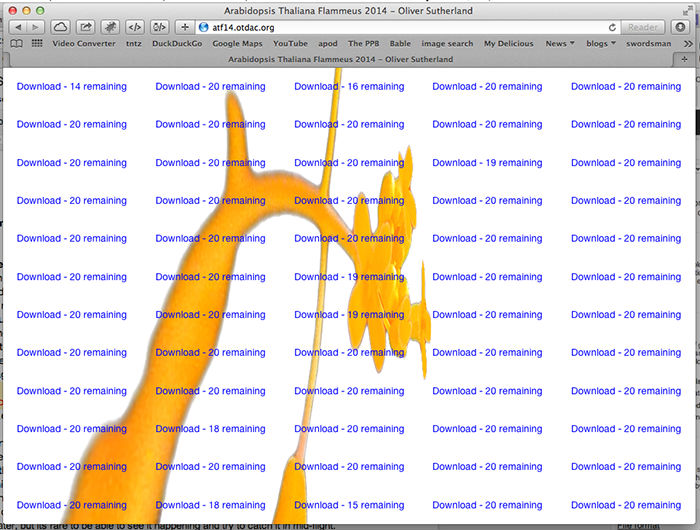Click the "Download - 16 remaining" link
The width and height of the screenshot is (700, 530).
pyautogui.click(x=349, y=87)
